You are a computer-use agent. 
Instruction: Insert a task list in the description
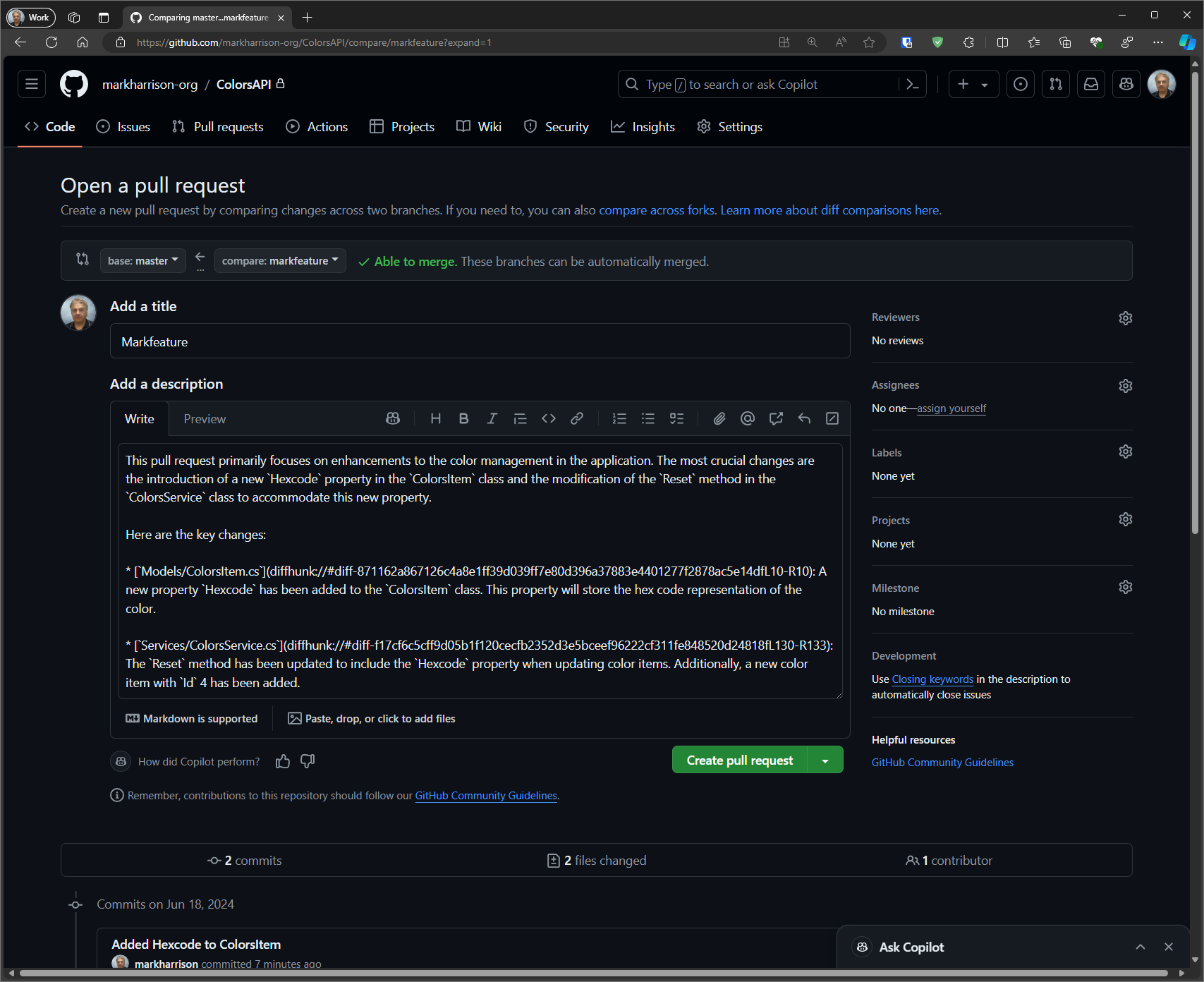click(x=676, y=419)
